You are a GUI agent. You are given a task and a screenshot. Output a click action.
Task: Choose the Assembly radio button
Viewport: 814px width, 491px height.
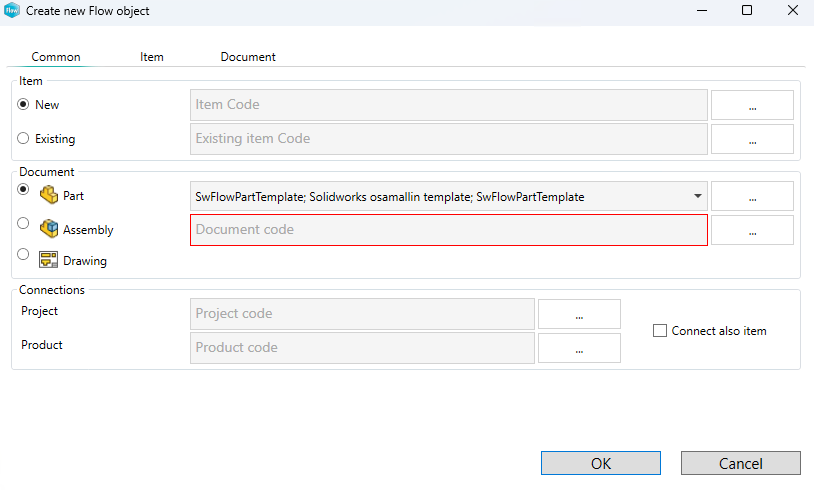pyautogui.click(x=24, y=224)
